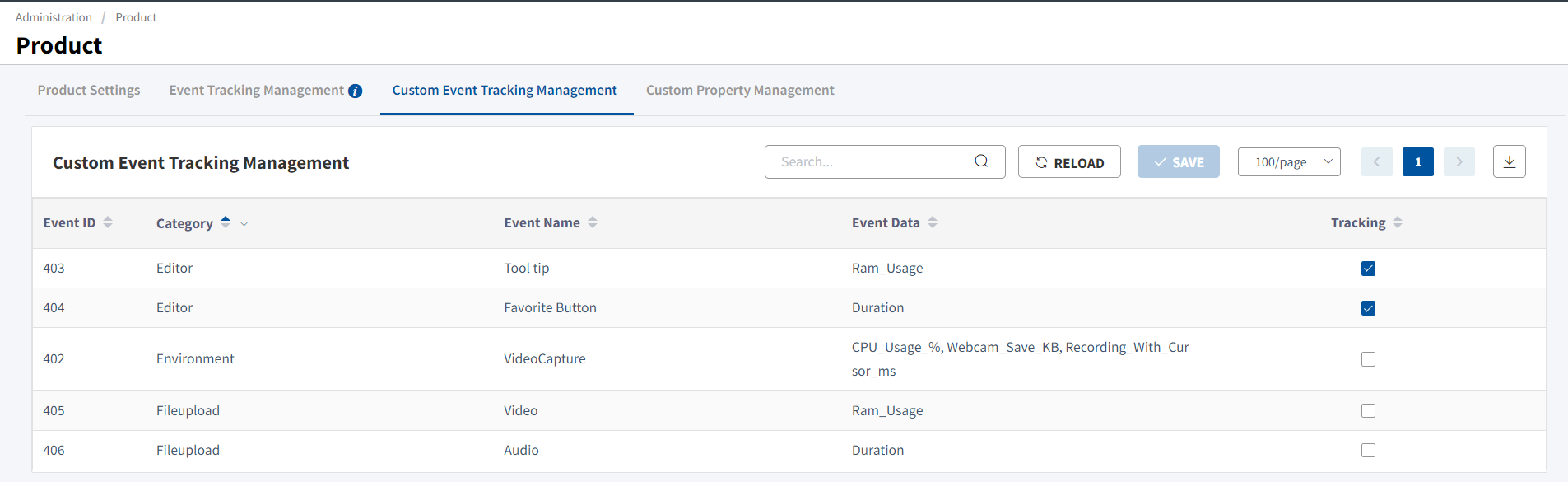1568x482 pixels.
Task: Sort by Event ID column arrows
Action: 108,222
